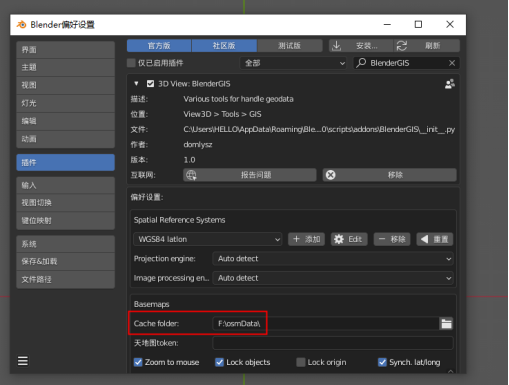This screenshot has width=509, height=385.
Task: Select the 插件 preferences section
Action: pyautogui.click(x=66, y=162)
